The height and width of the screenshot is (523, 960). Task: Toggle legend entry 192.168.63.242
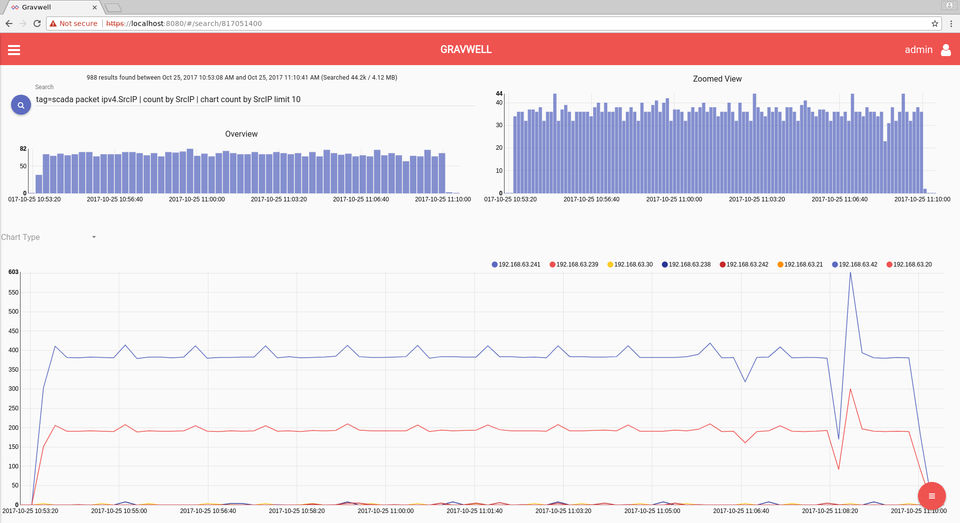click(744, 265)
